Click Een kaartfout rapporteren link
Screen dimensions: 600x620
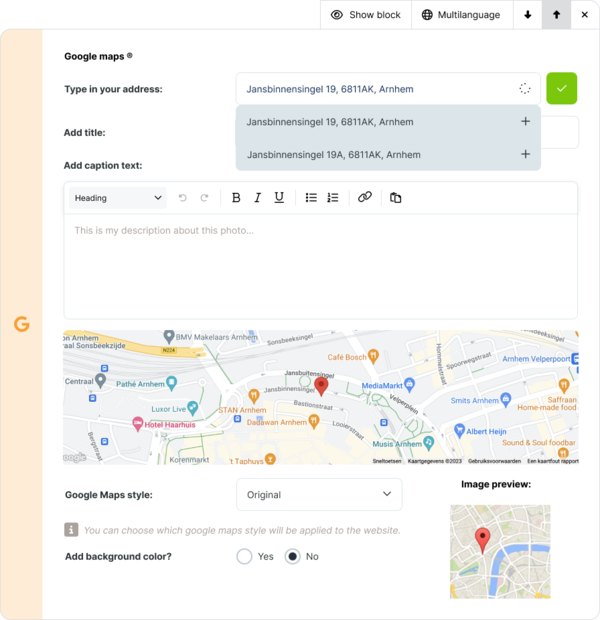553,461
